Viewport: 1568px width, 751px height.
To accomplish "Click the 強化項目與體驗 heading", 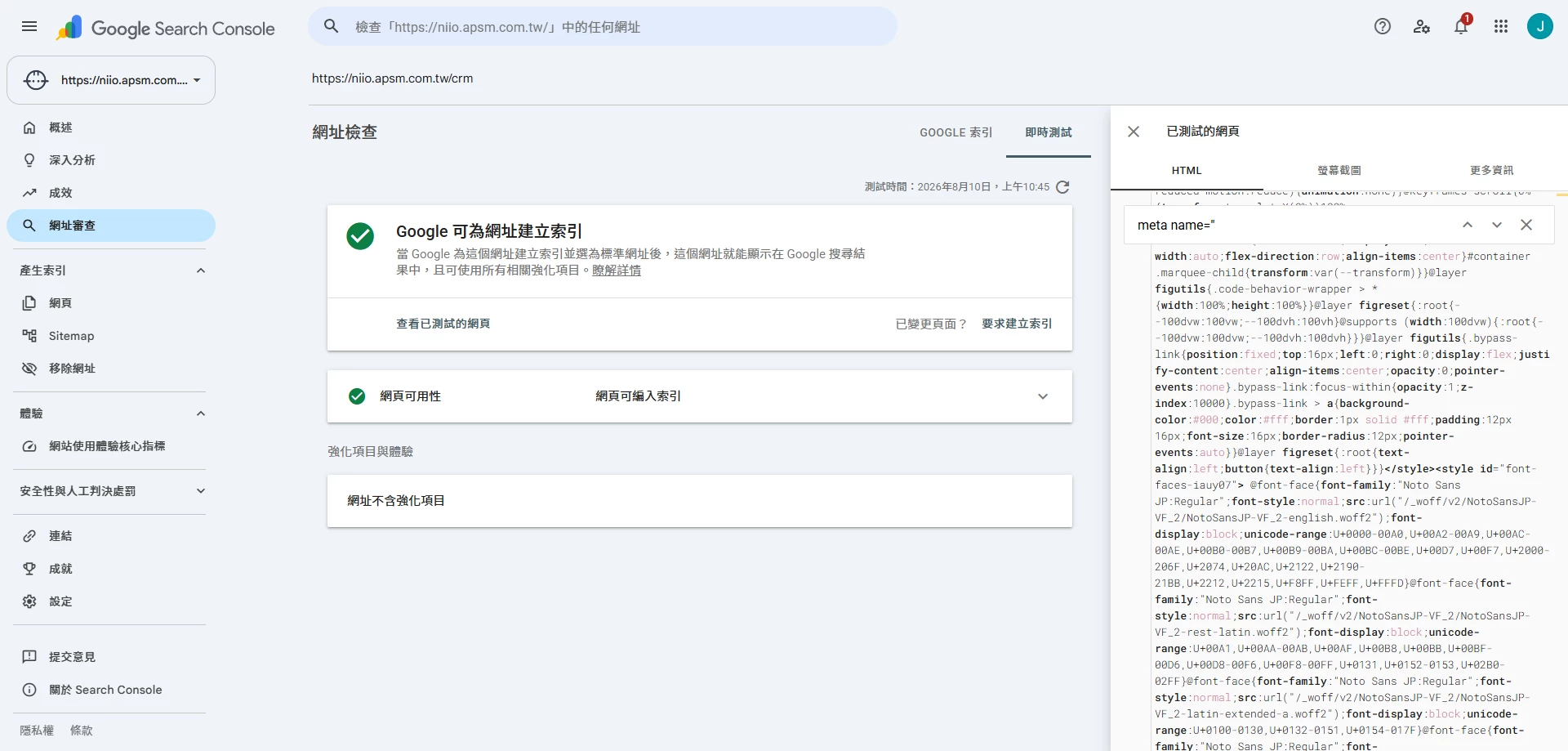I will pyautogui.click(x=370, y=451).
